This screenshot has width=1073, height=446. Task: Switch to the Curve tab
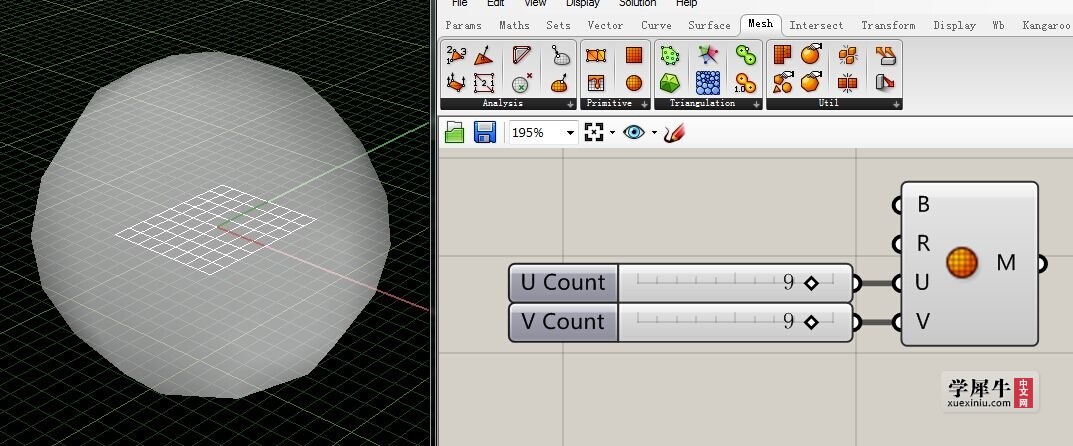tap(656, 25)
